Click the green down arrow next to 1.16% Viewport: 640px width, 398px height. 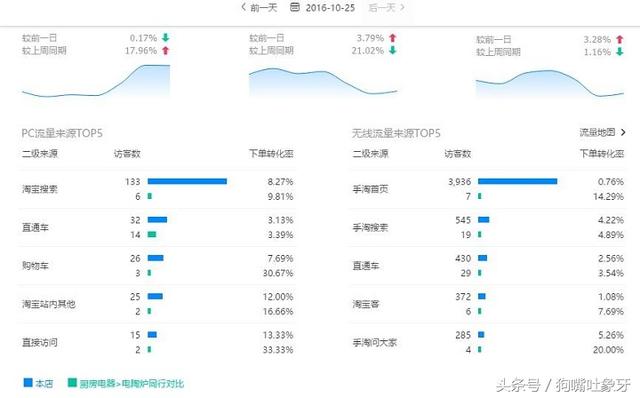(620, 52)
